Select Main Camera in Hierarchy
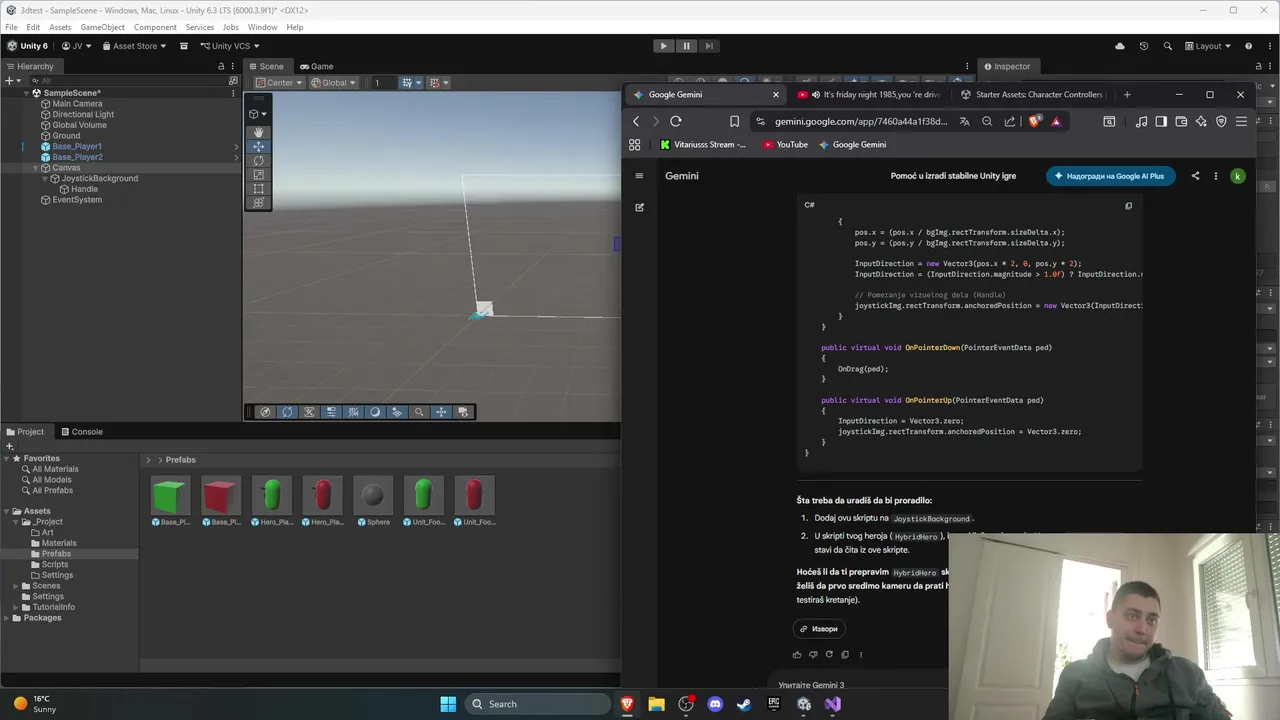 (77, 104)
